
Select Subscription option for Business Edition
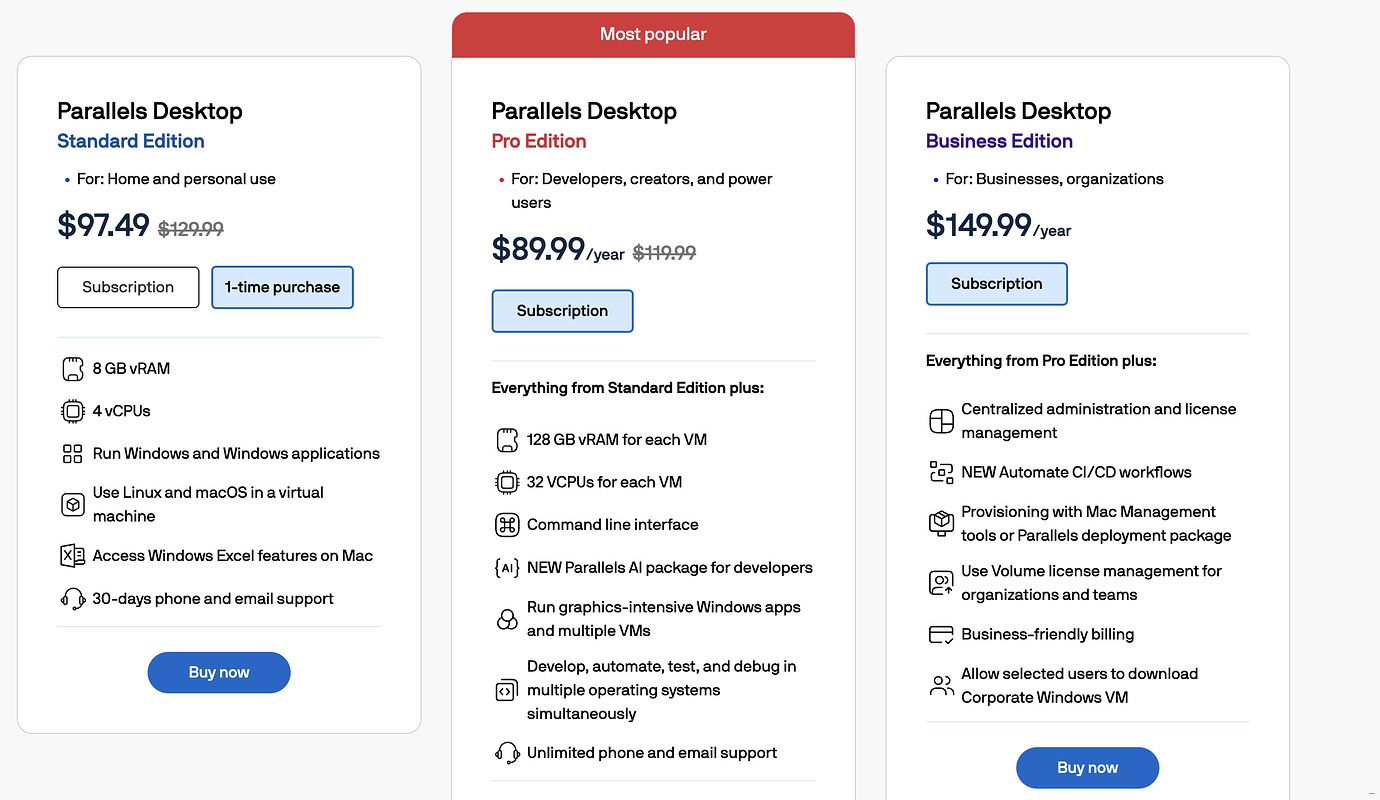[996, 284]
